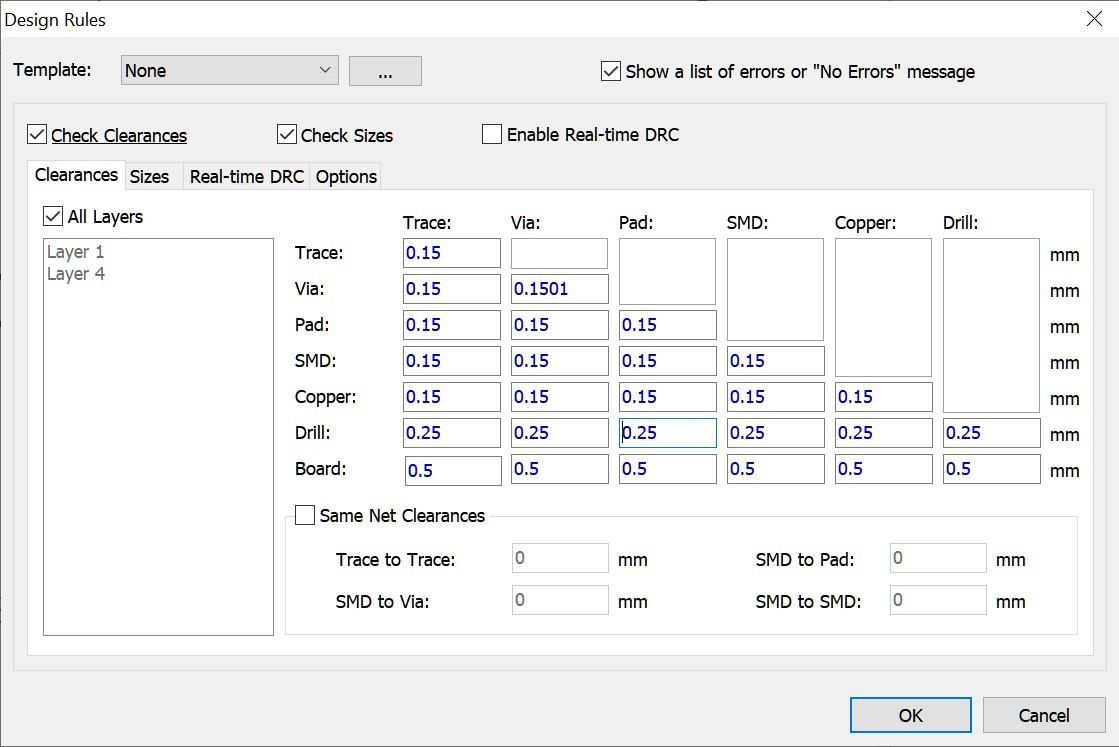Click the Board row Trace column field

click(x=452, y=470)
